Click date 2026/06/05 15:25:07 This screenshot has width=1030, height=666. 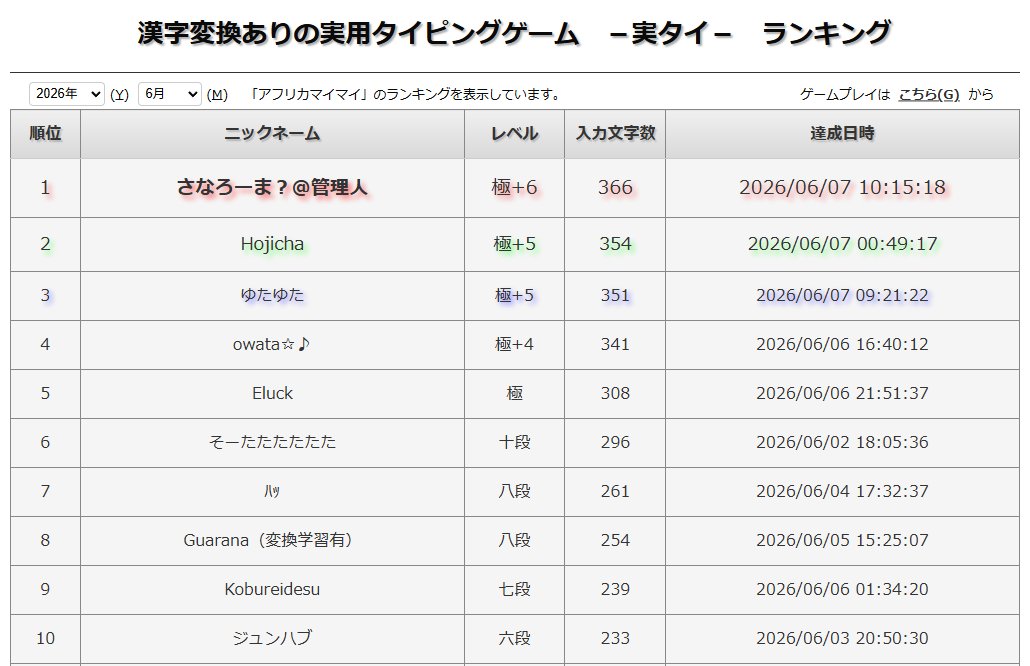pos(842,540)
